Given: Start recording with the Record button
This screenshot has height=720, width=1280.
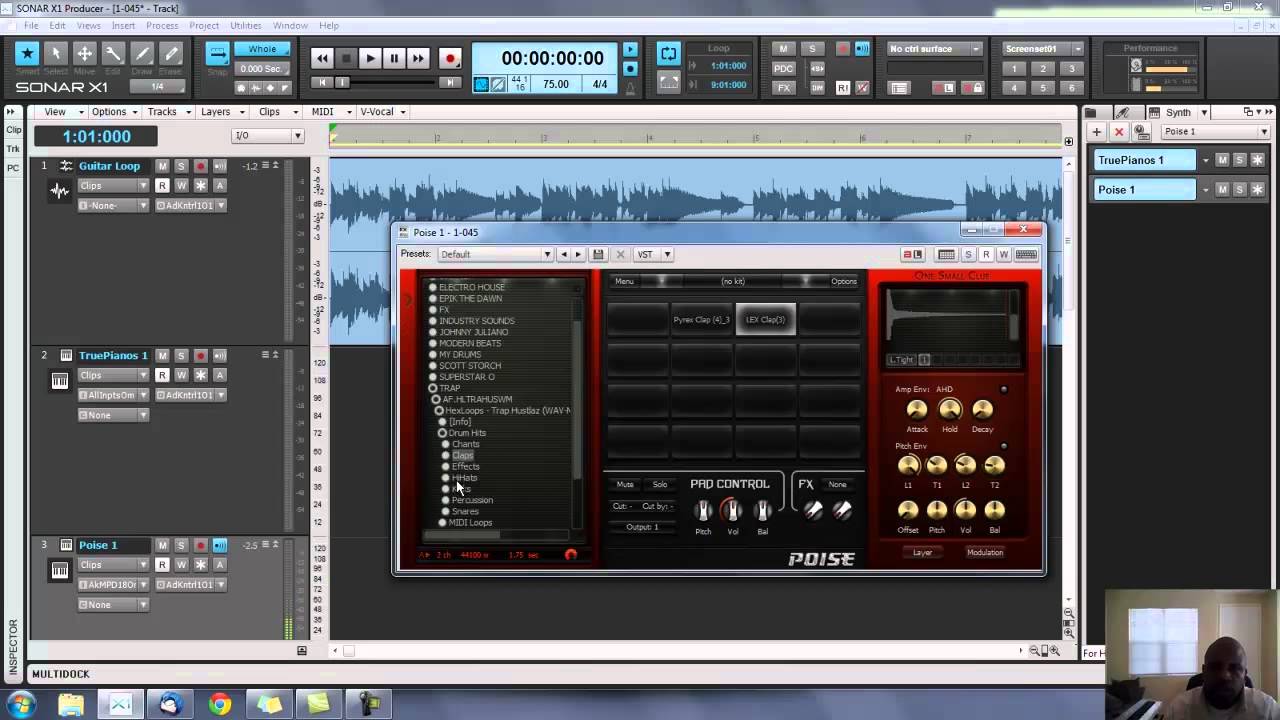Looking at the screenshot, I should [450, 58].
